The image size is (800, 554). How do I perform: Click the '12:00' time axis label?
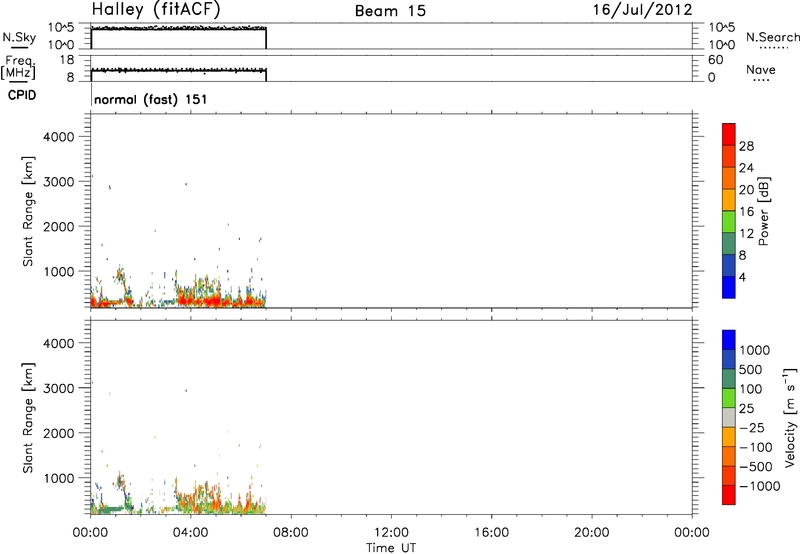391,533
